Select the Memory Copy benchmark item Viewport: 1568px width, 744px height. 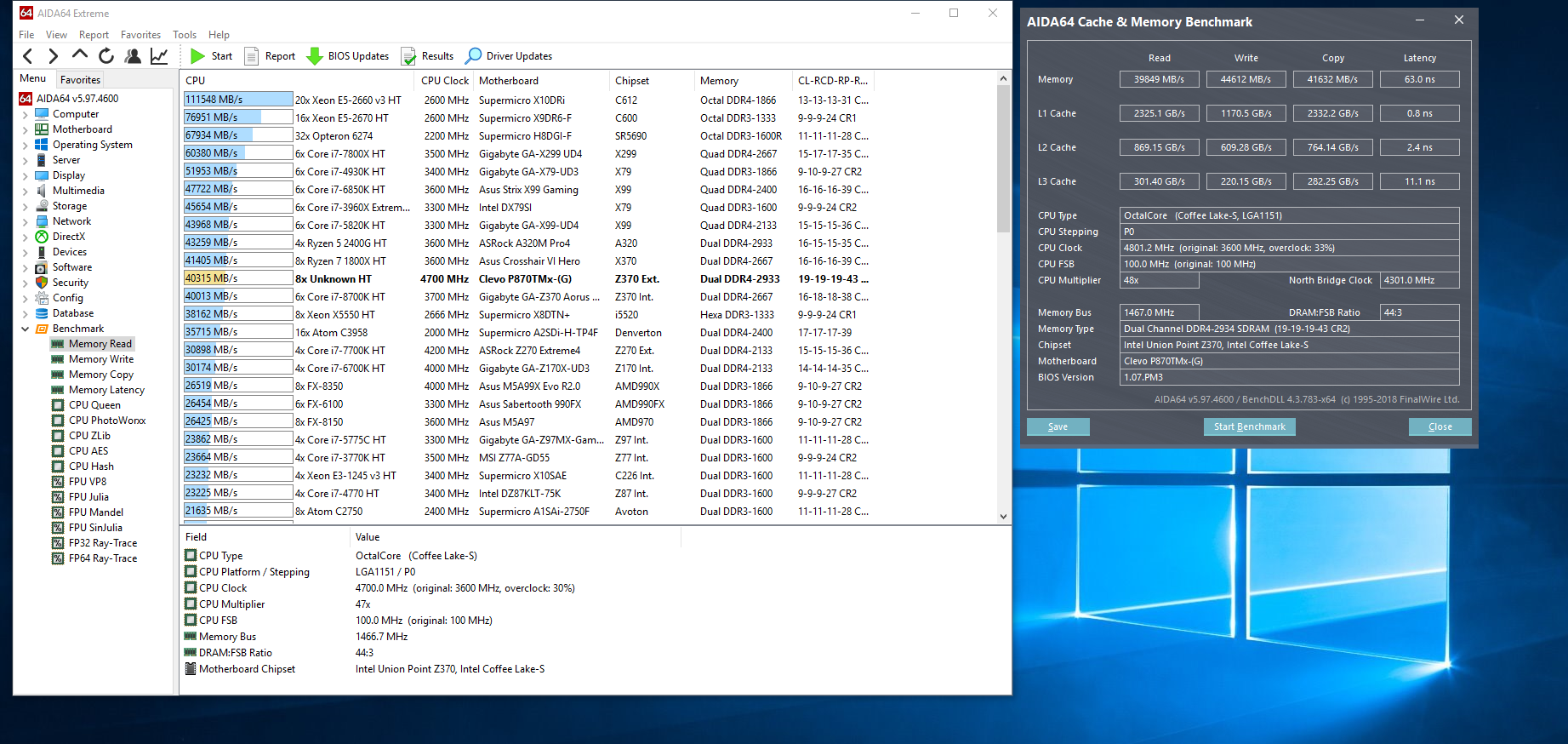[100, 375]
